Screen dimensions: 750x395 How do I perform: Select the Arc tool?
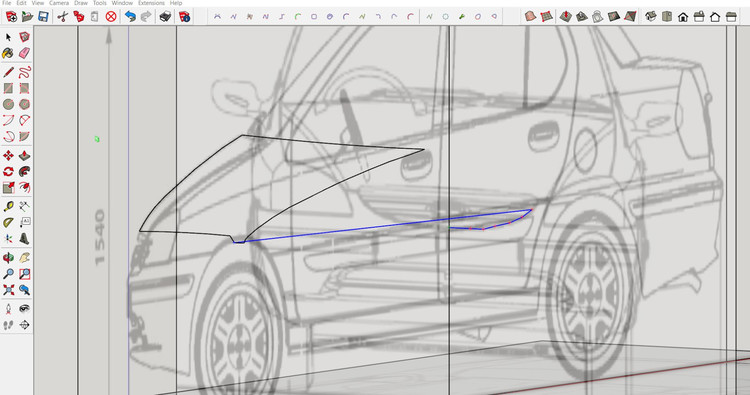pyautogui.click(x=8, y=120)
